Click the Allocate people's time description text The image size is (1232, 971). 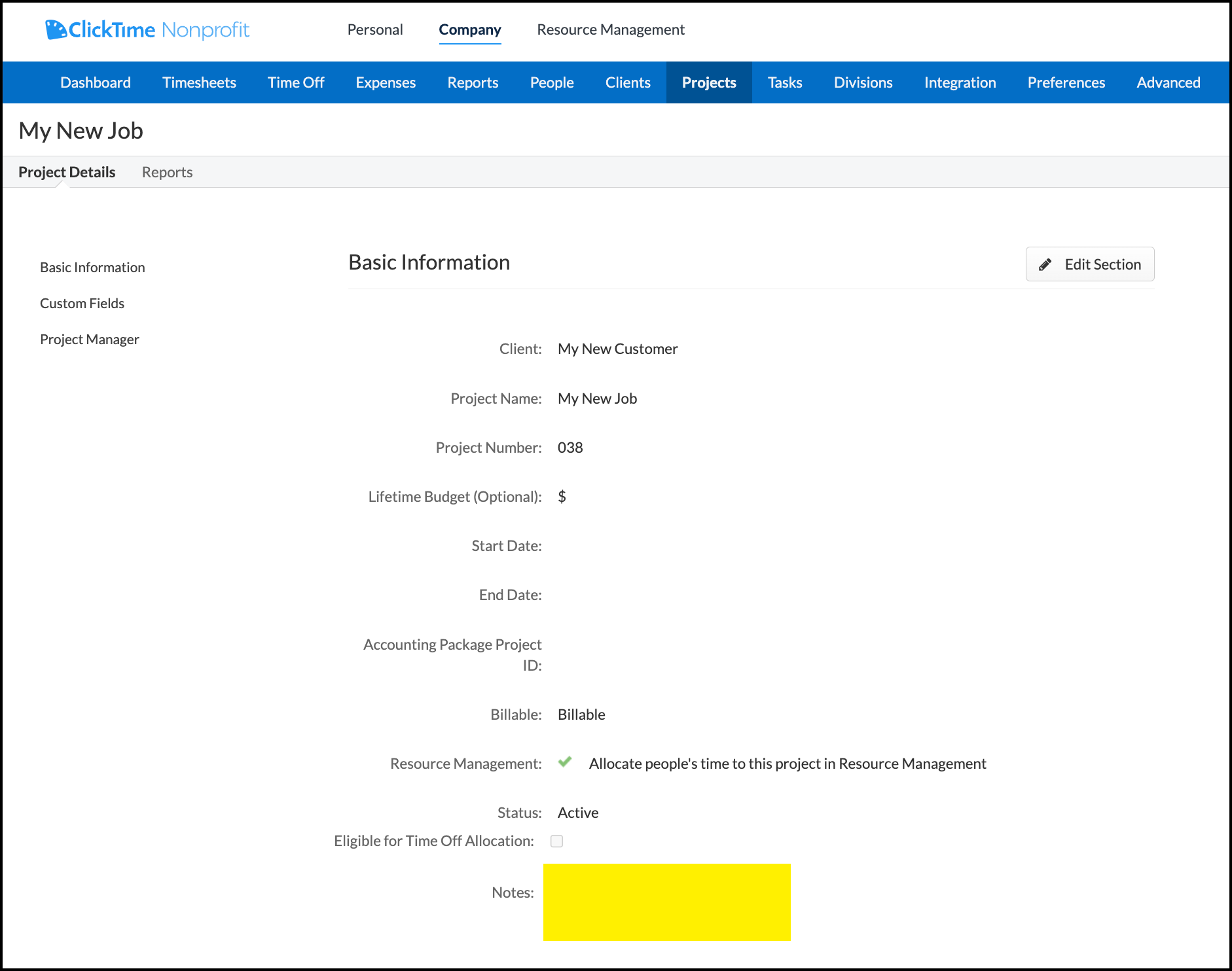tap(788, 764)
